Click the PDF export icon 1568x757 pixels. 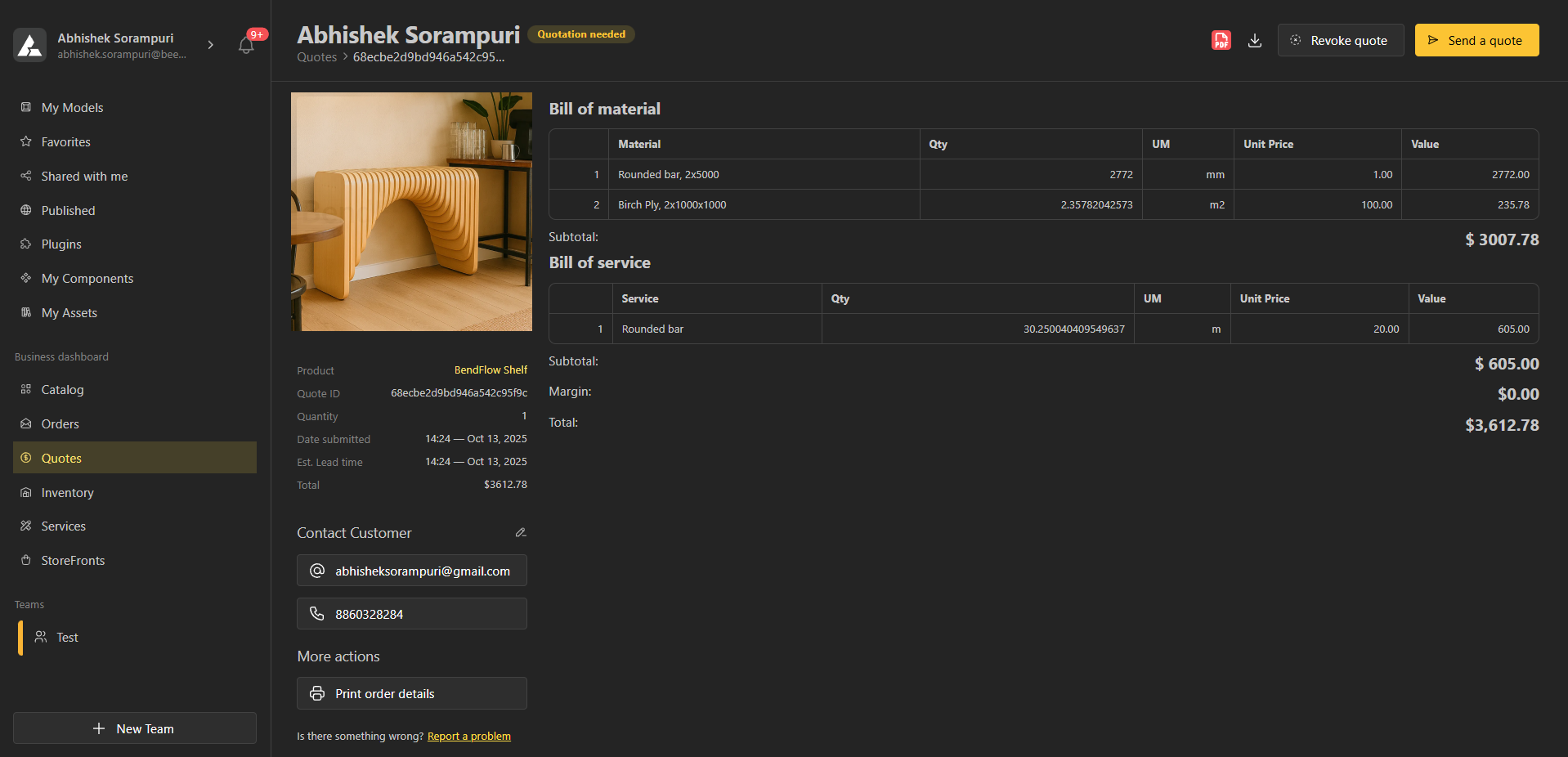(1221, 40)
